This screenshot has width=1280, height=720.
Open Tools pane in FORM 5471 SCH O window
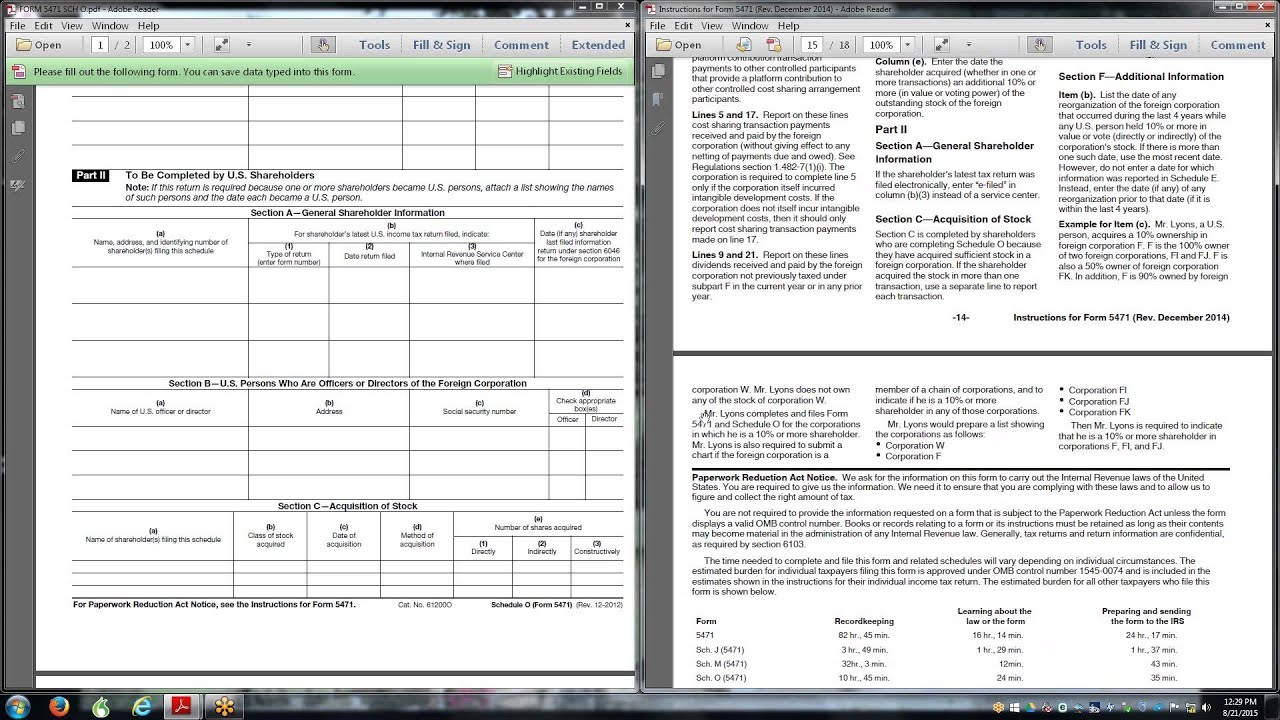(375, 45)
